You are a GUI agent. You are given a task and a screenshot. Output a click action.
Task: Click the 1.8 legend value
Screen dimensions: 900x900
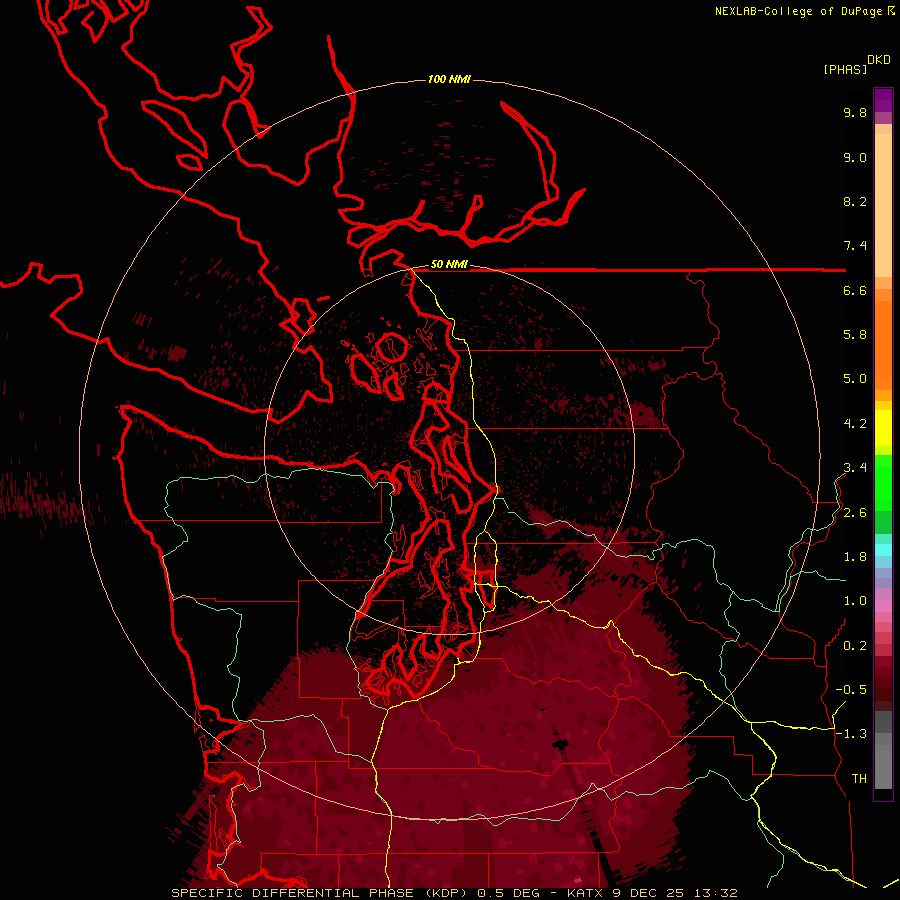(855, 557)
